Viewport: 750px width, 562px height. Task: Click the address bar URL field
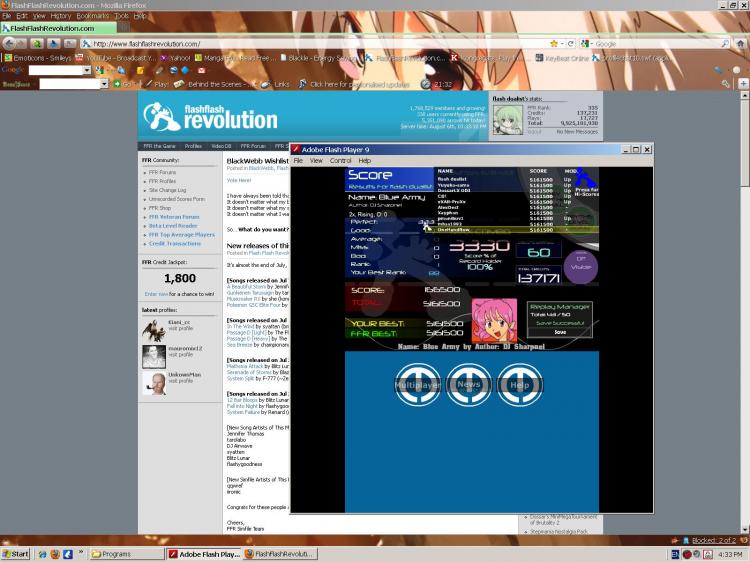[316, 44]
